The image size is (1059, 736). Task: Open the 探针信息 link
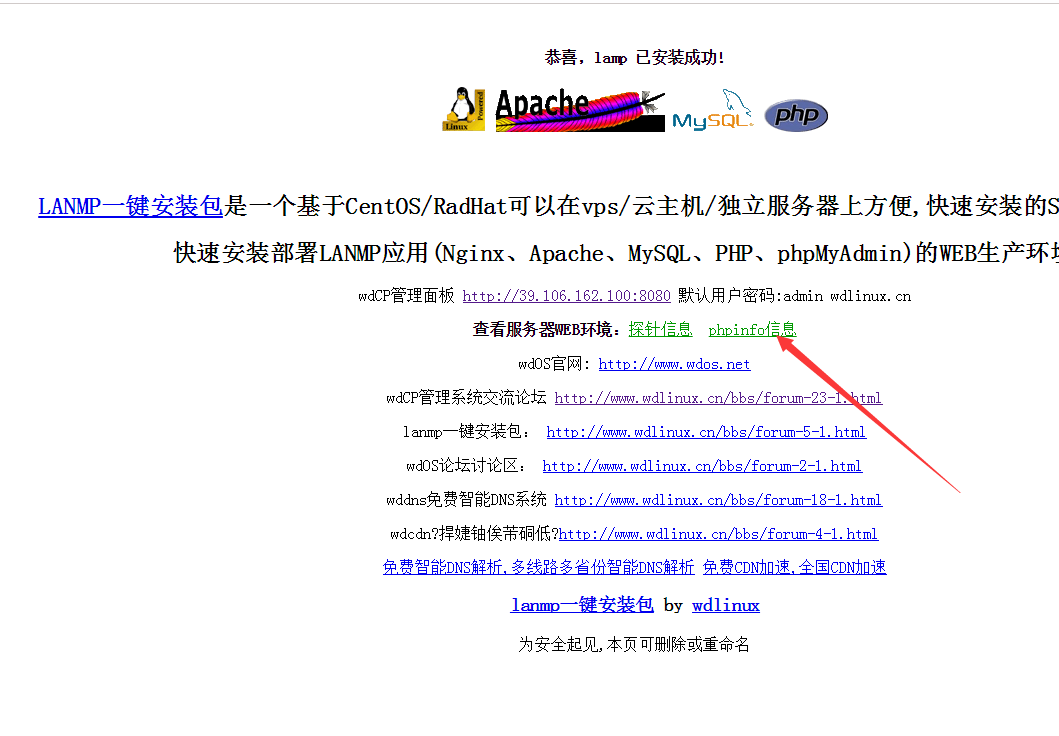661,330
